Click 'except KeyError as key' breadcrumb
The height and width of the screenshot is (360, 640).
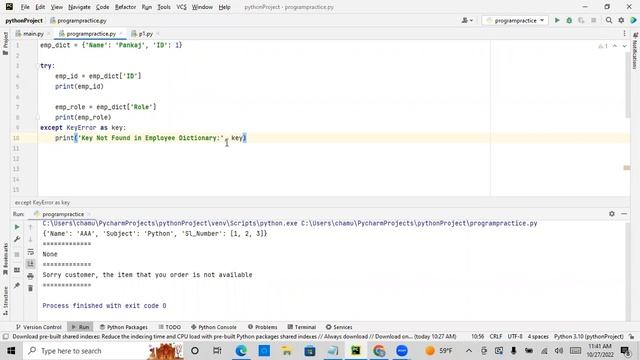coord(42,202)
